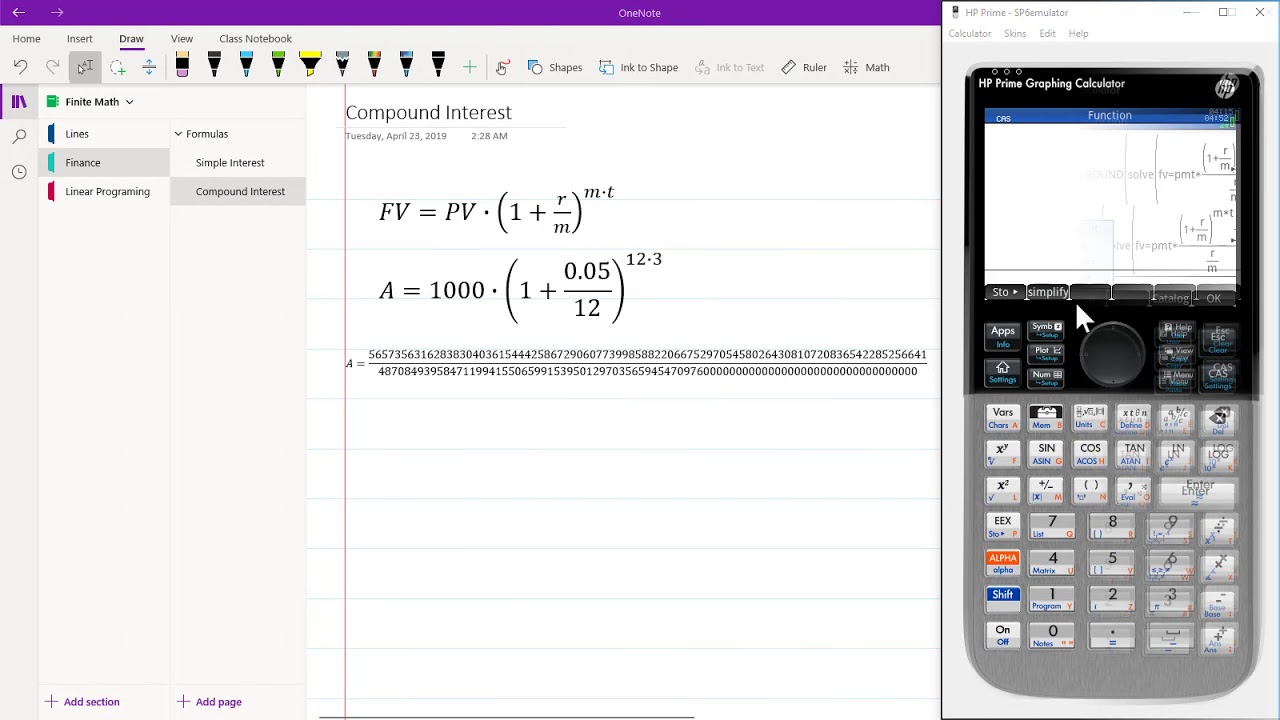This screenshot has width=1280, height=720.
Task: Open the Linear Programing section
Action: (104, 191)
